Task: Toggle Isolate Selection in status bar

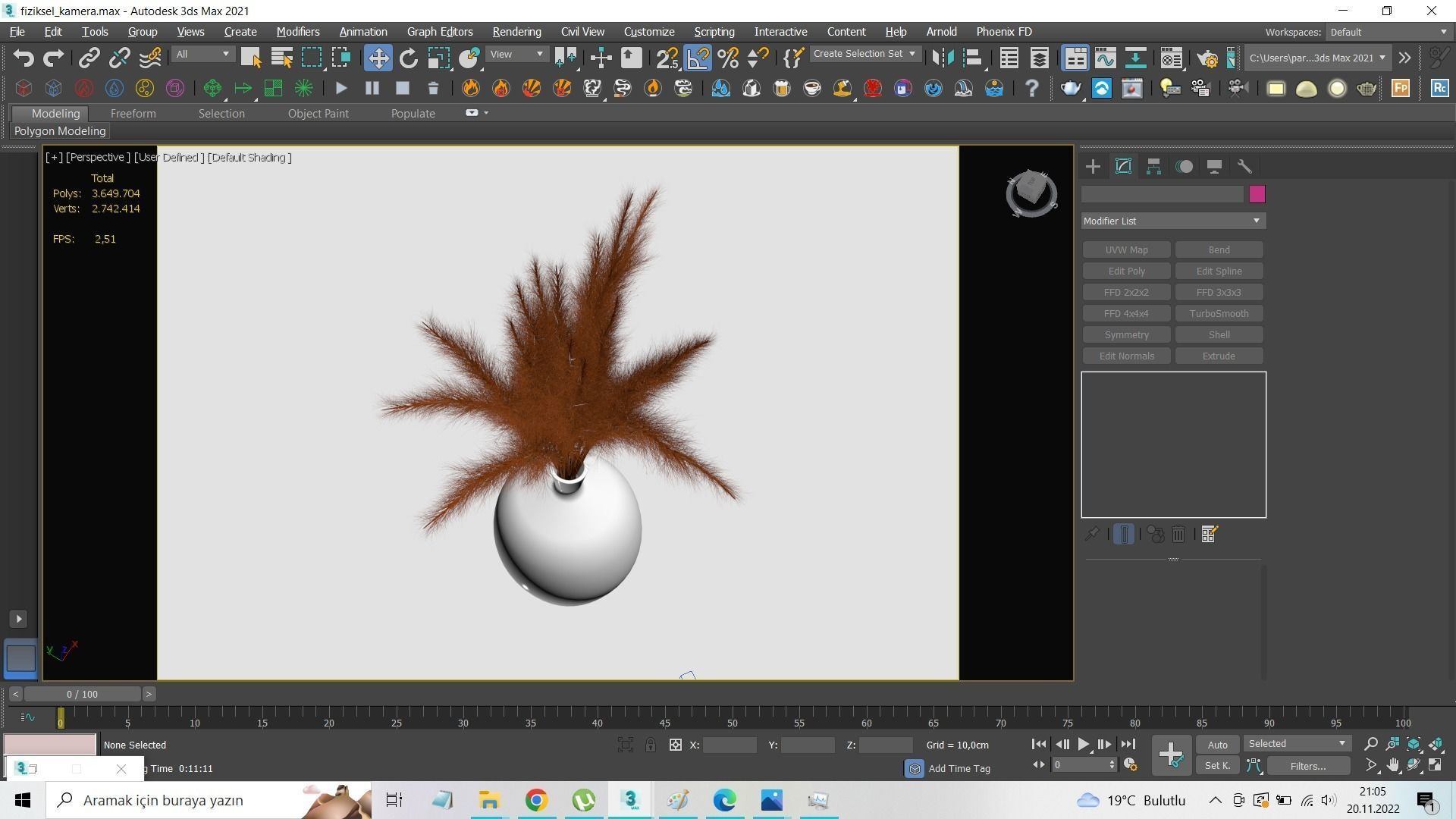Action: click(x=625, y=745)
